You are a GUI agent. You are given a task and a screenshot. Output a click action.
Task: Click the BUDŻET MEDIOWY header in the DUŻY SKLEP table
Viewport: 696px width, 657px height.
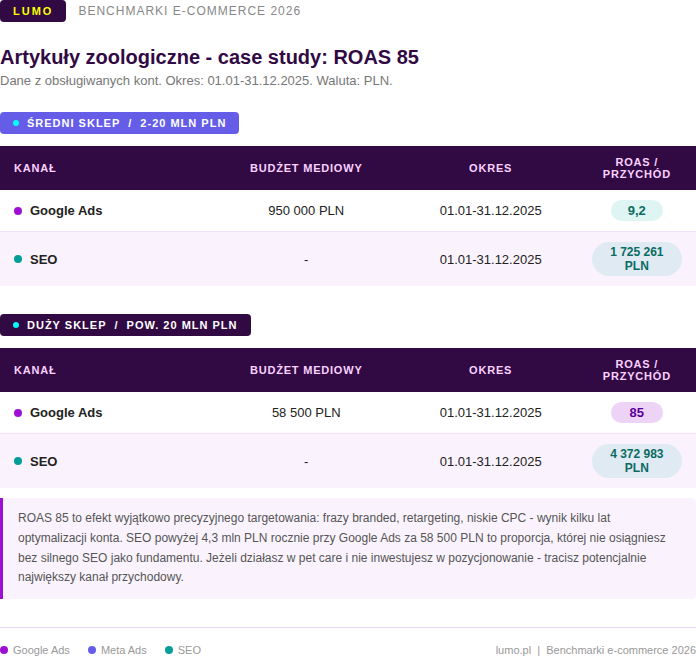(x=306, y=370)
